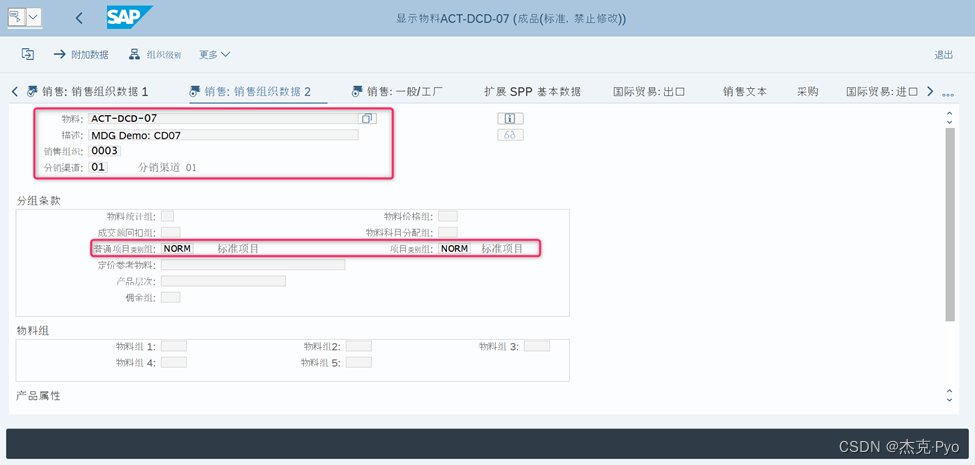Screen dimensions: 975x465
Task: Click the 成交额回扣组 field
Action: coord(170,232)
